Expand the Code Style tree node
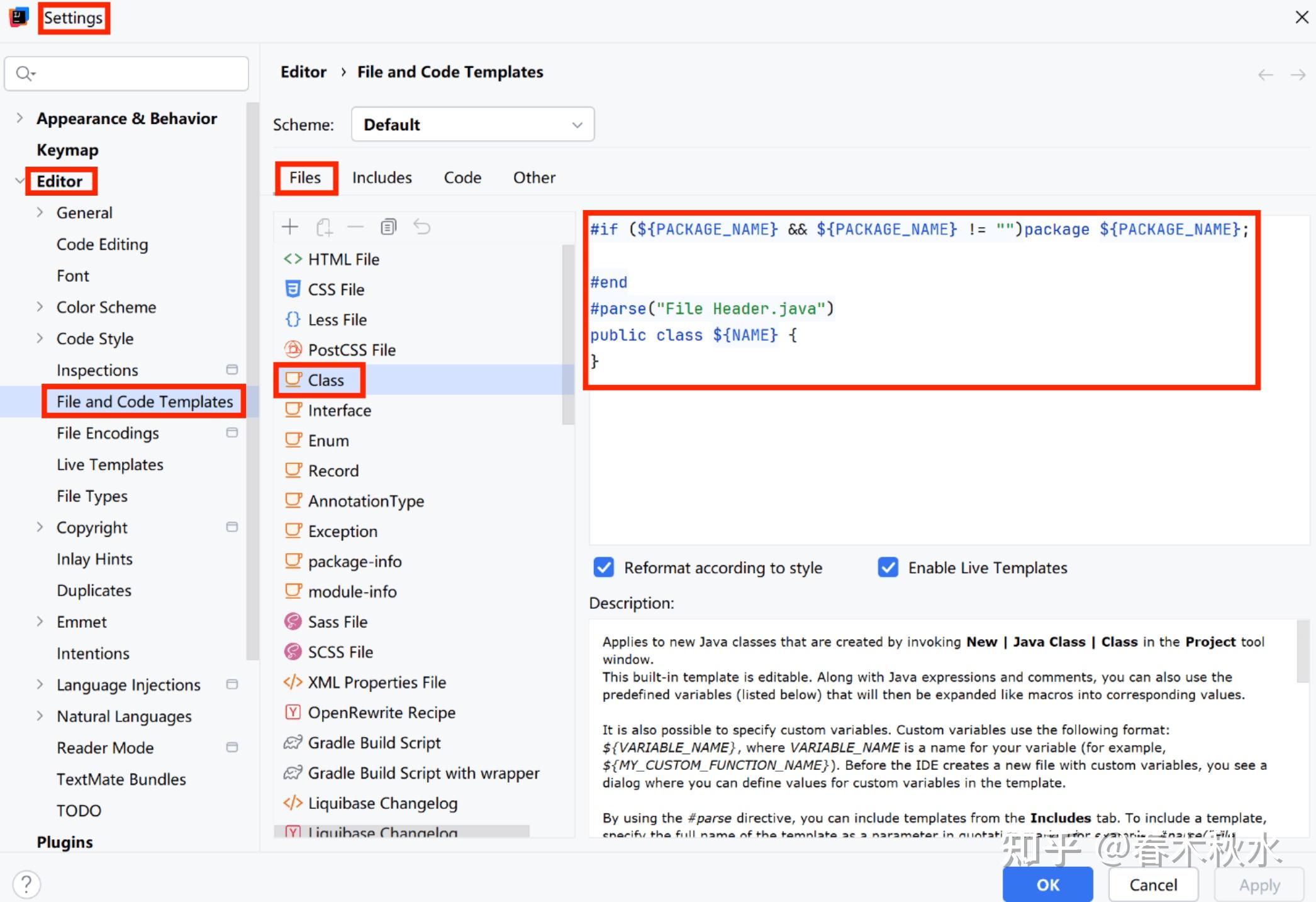1316x902 pixels. [x=40, y=338]
